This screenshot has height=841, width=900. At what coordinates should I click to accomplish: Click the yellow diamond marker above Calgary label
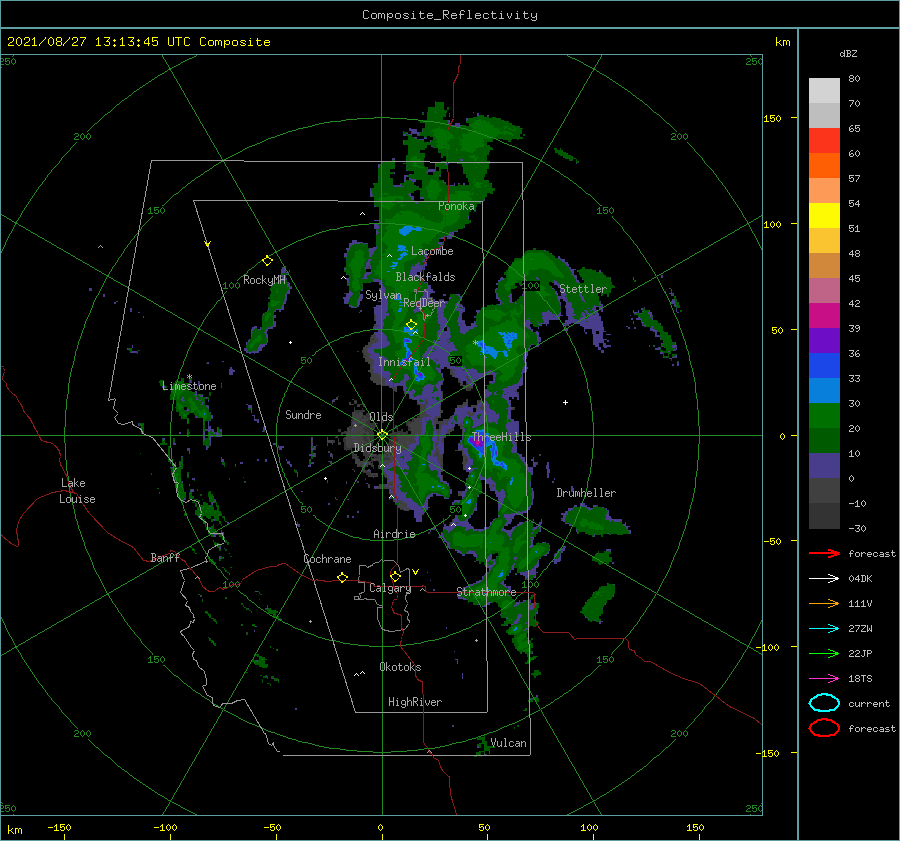(x=395, y=576)
